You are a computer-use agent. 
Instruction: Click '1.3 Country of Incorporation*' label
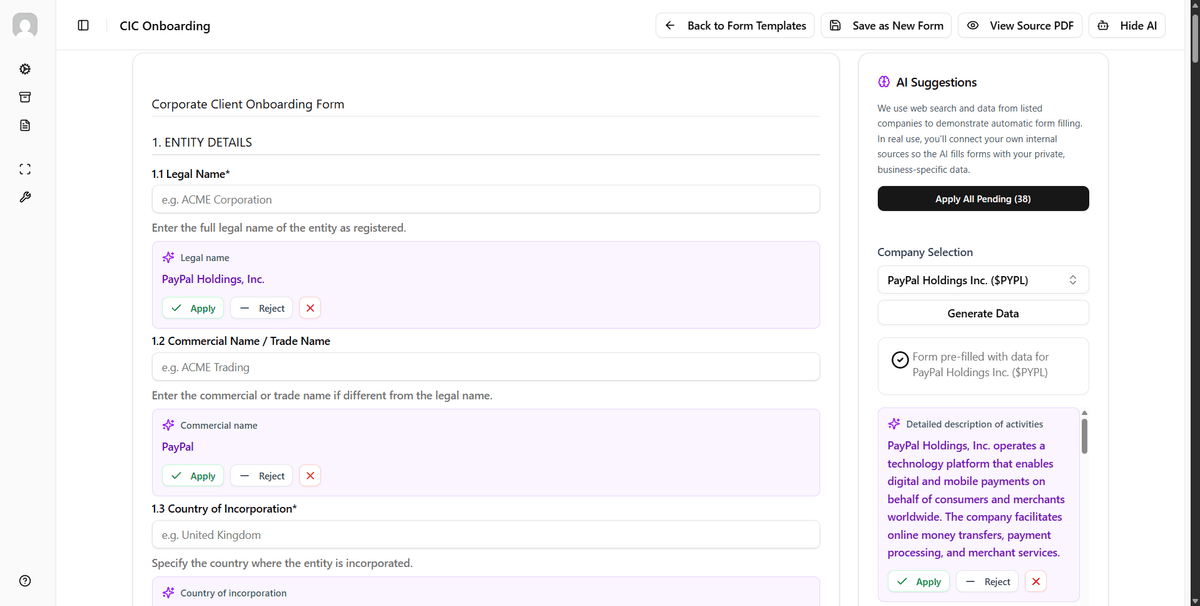point(224,509)
